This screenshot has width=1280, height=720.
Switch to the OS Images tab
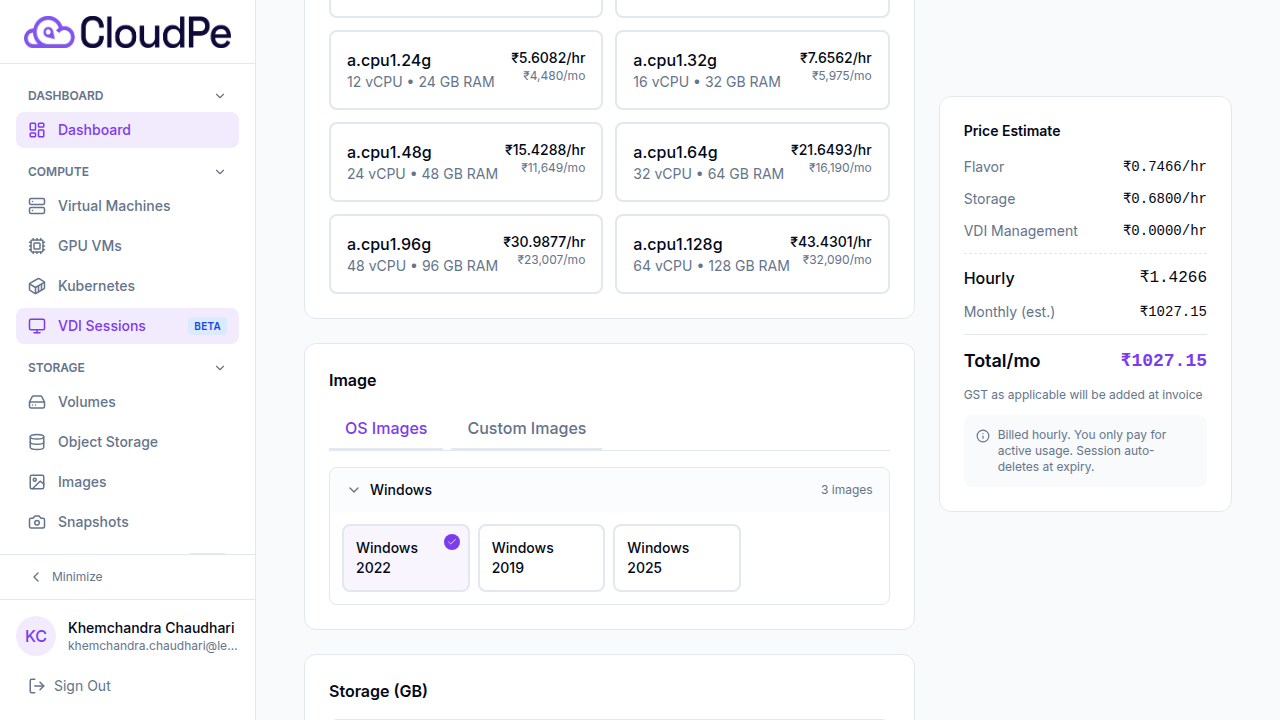[386, 429]
